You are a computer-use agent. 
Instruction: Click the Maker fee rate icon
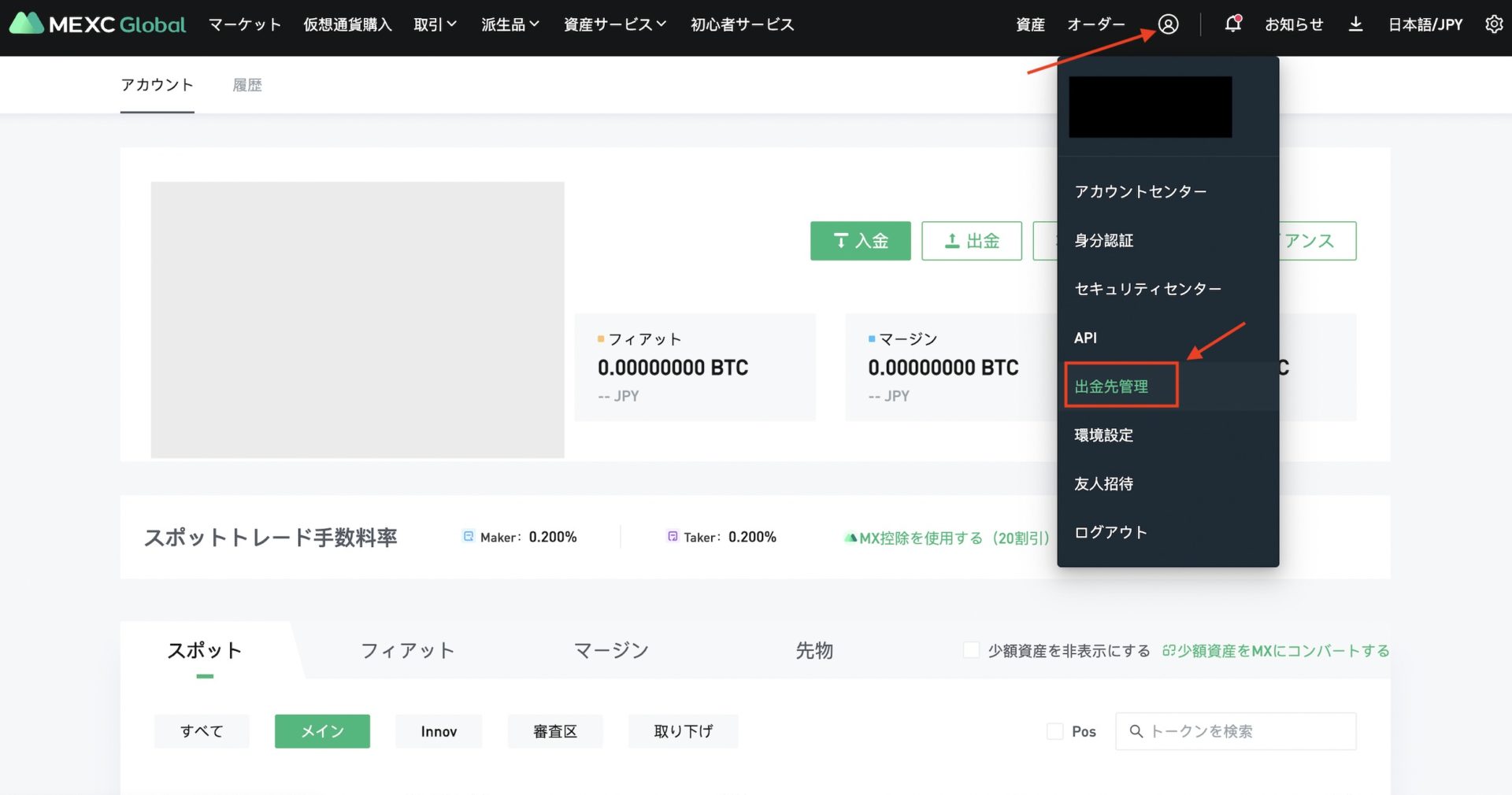click(x=469, y=536)
